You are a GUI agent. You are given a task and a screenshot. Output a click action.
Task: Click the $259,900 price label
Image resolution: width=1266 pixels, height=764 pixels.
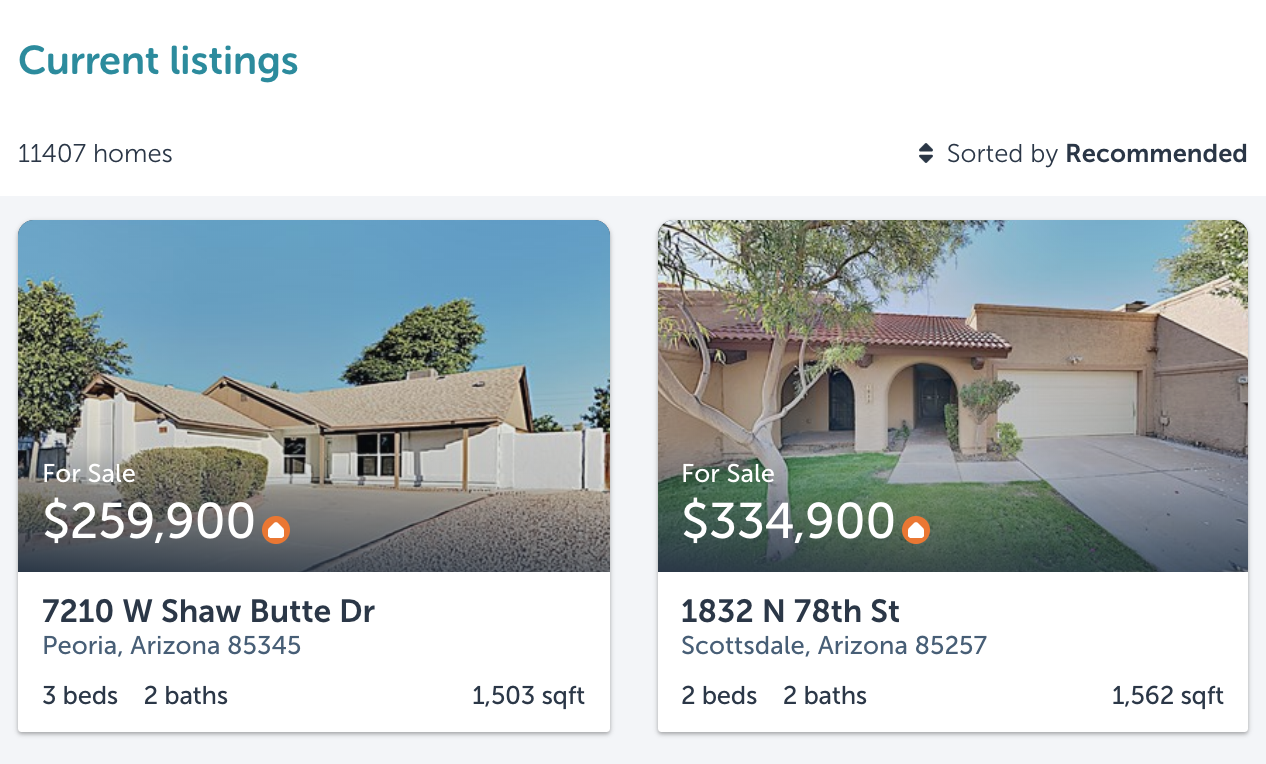click(x=148, y=521)
